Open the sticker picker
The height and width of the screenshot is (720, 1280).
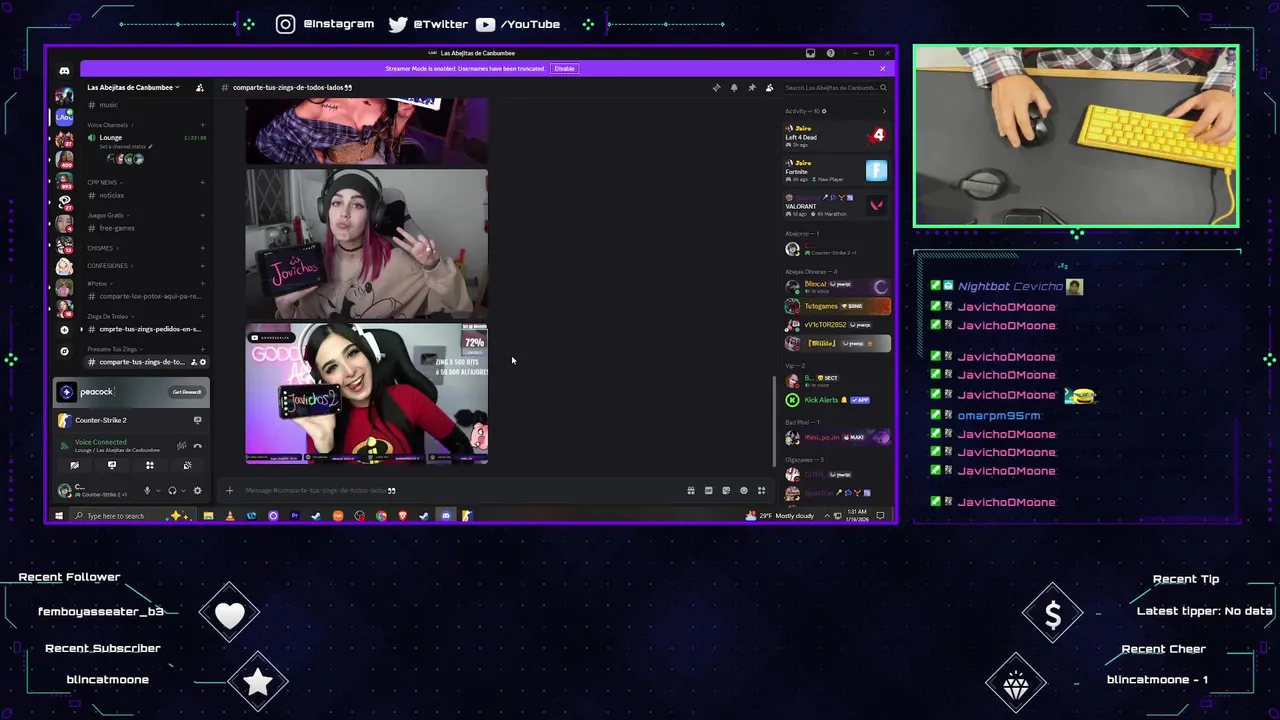tap(726, 491)
